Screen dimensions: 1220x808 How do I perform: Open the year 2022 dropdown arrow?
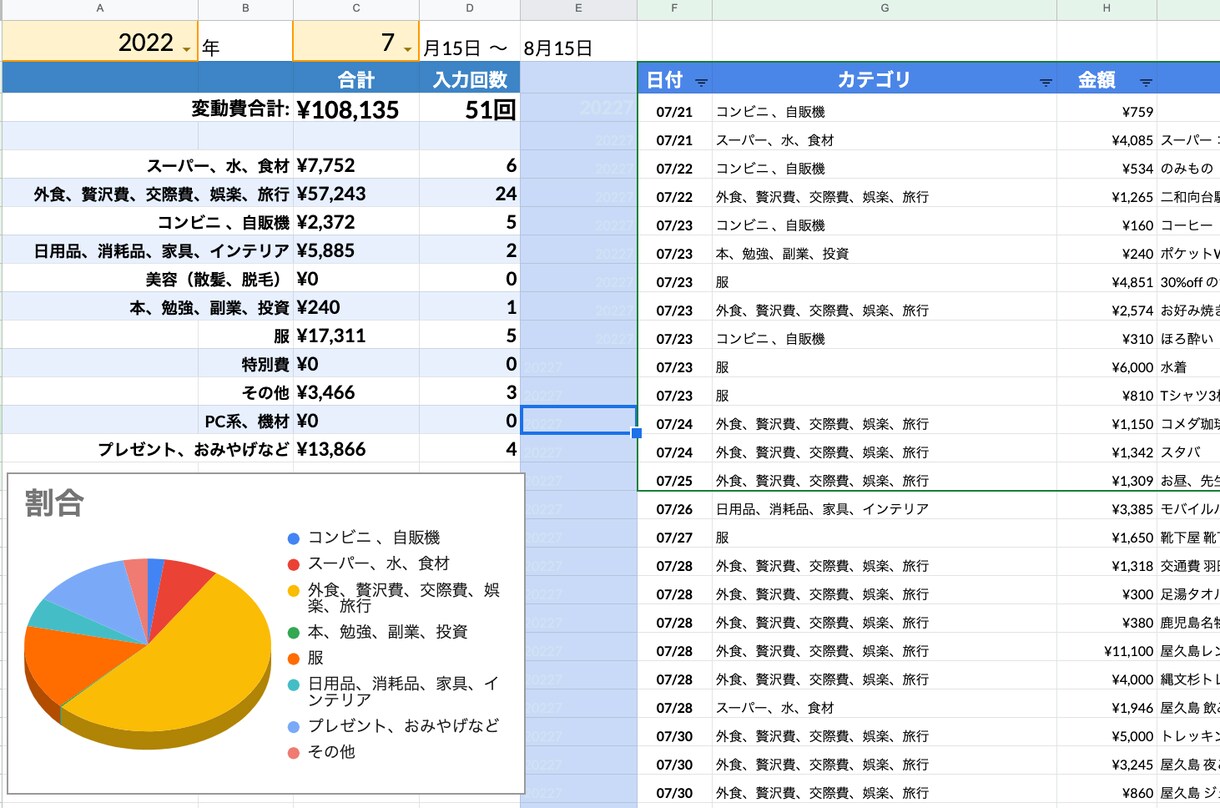click(187, 49)
